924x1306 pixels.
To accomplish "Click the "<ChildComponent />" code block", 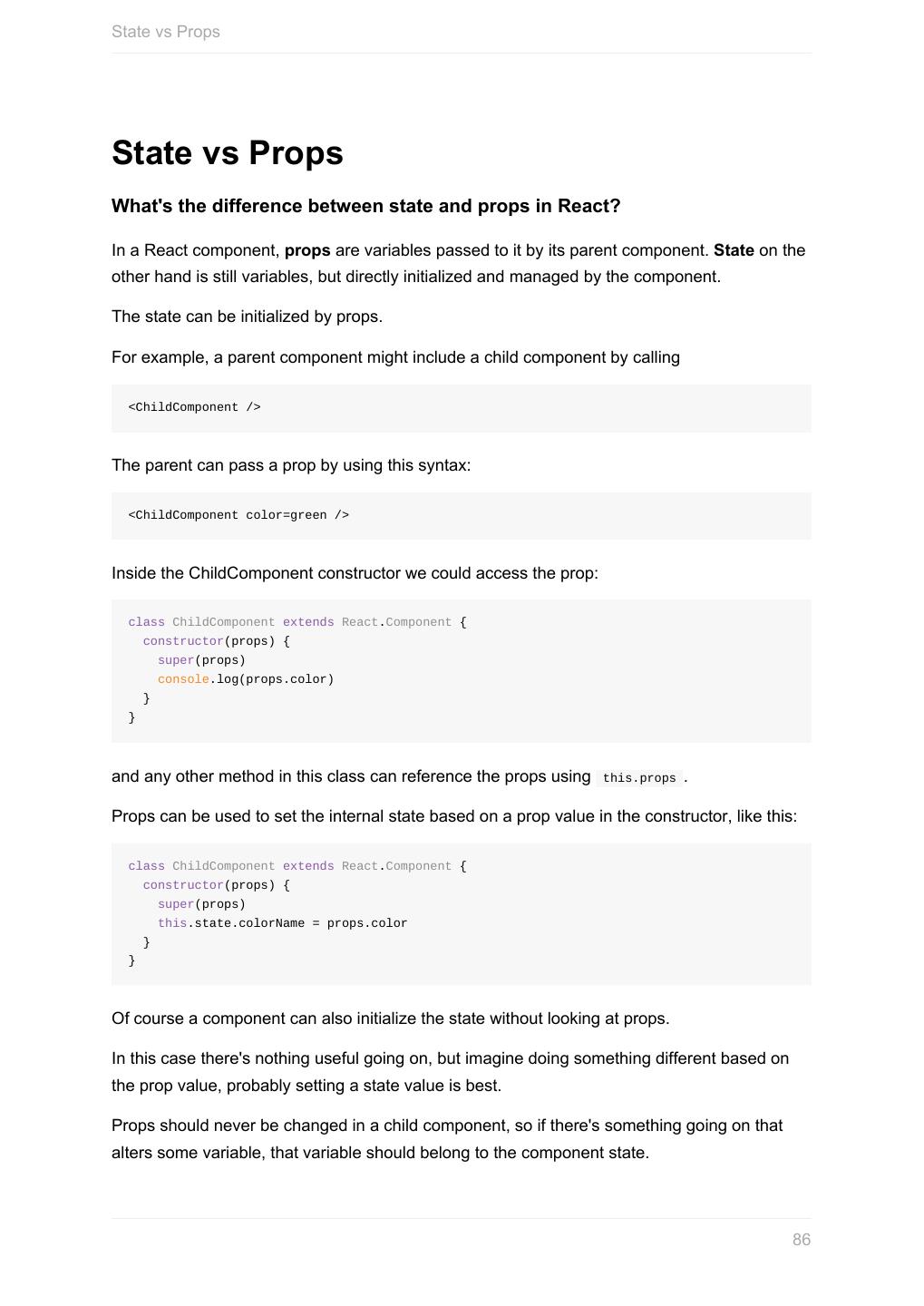I will 195,407.
